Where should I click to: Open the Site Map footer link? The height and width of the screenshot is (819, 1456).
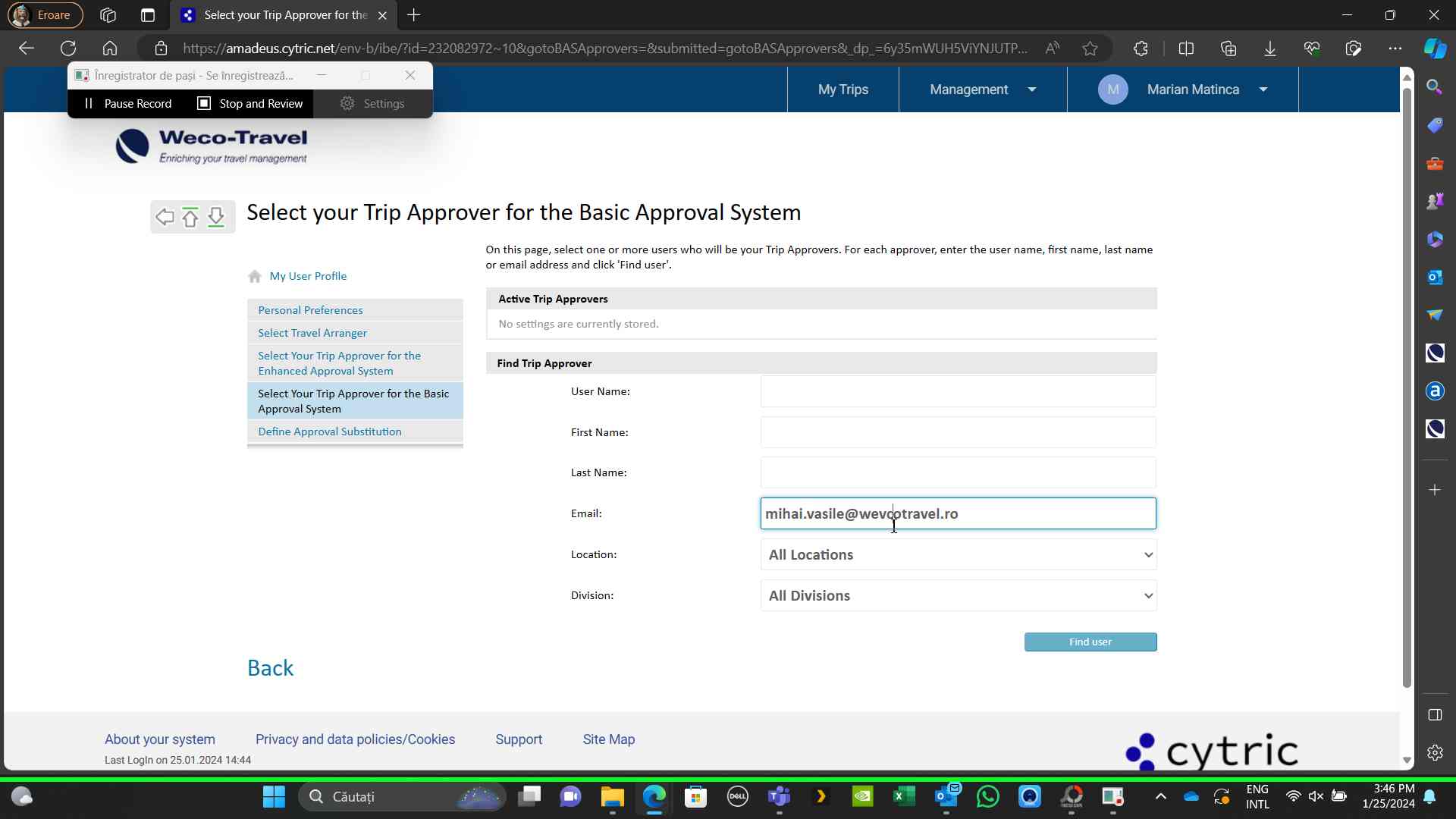pyautogui.click(x=609, y=739)
